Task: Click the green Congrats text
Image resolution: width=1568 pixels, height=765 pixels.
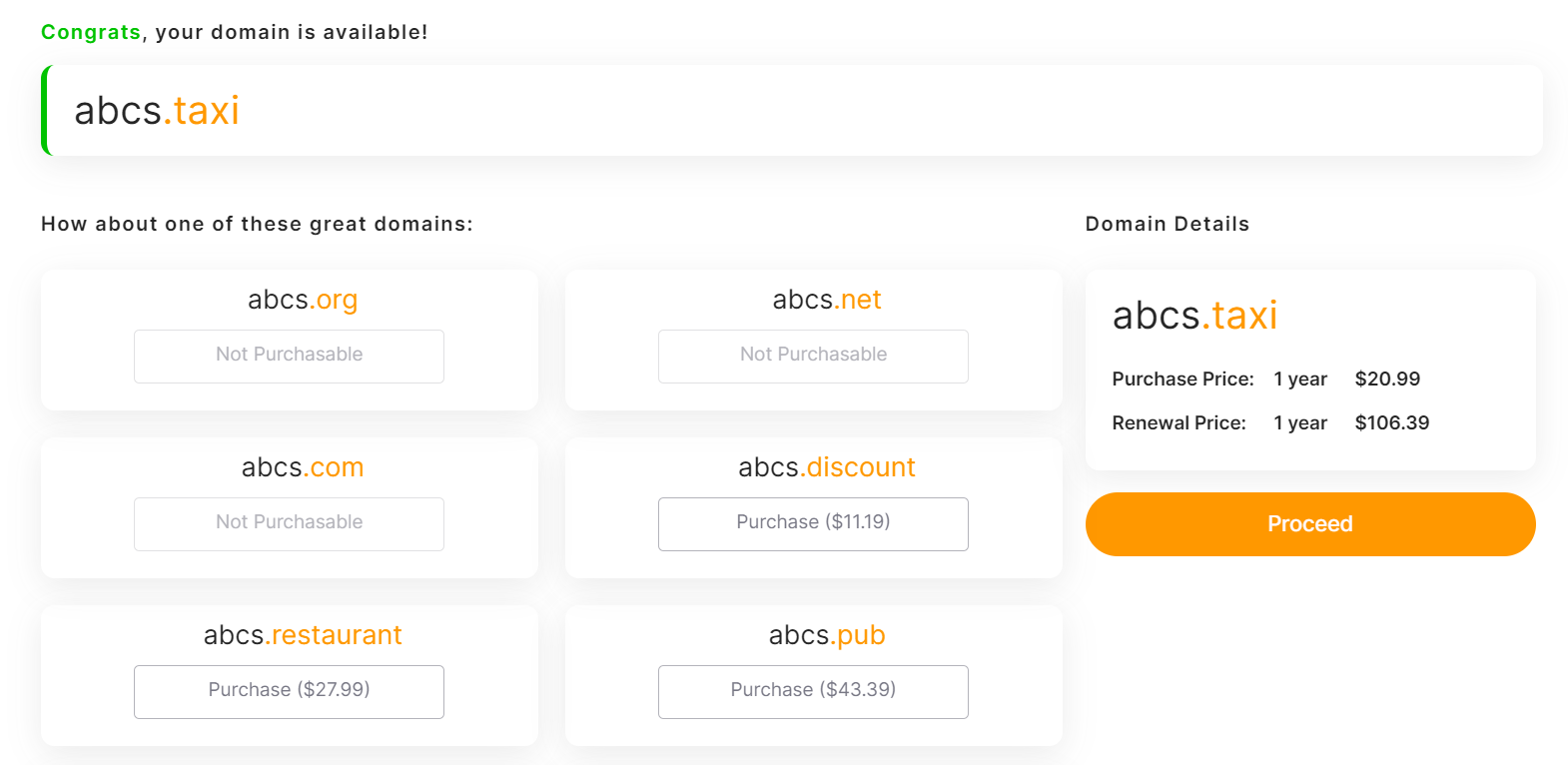Action: click(91, 32)
